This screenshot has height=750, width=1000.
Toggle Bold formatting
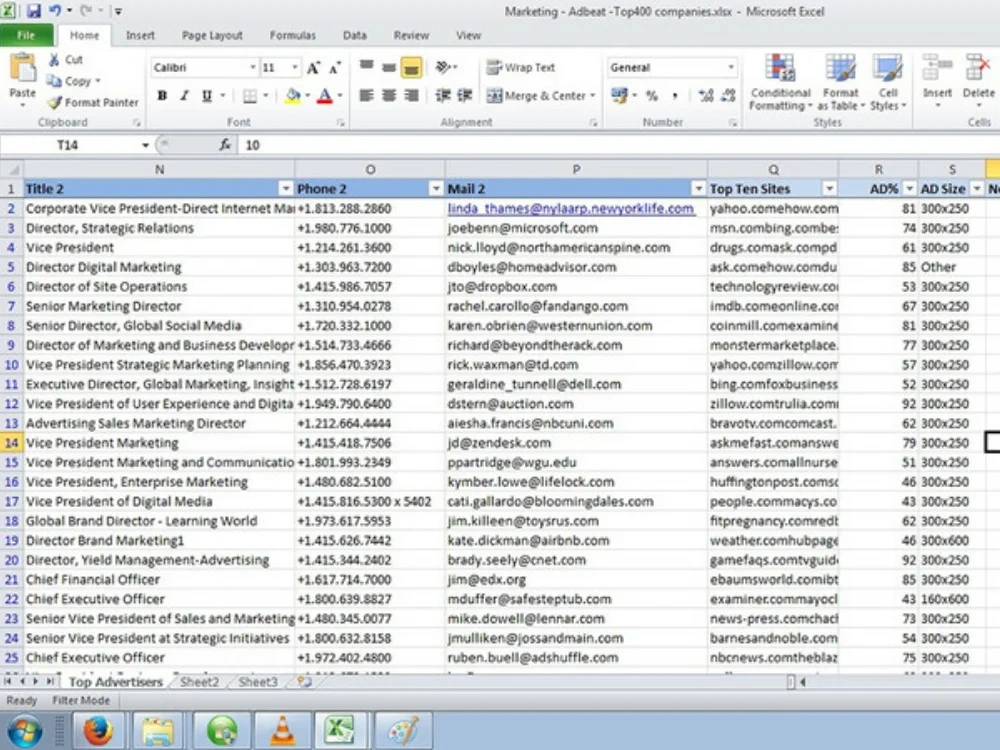pos(163,96)
